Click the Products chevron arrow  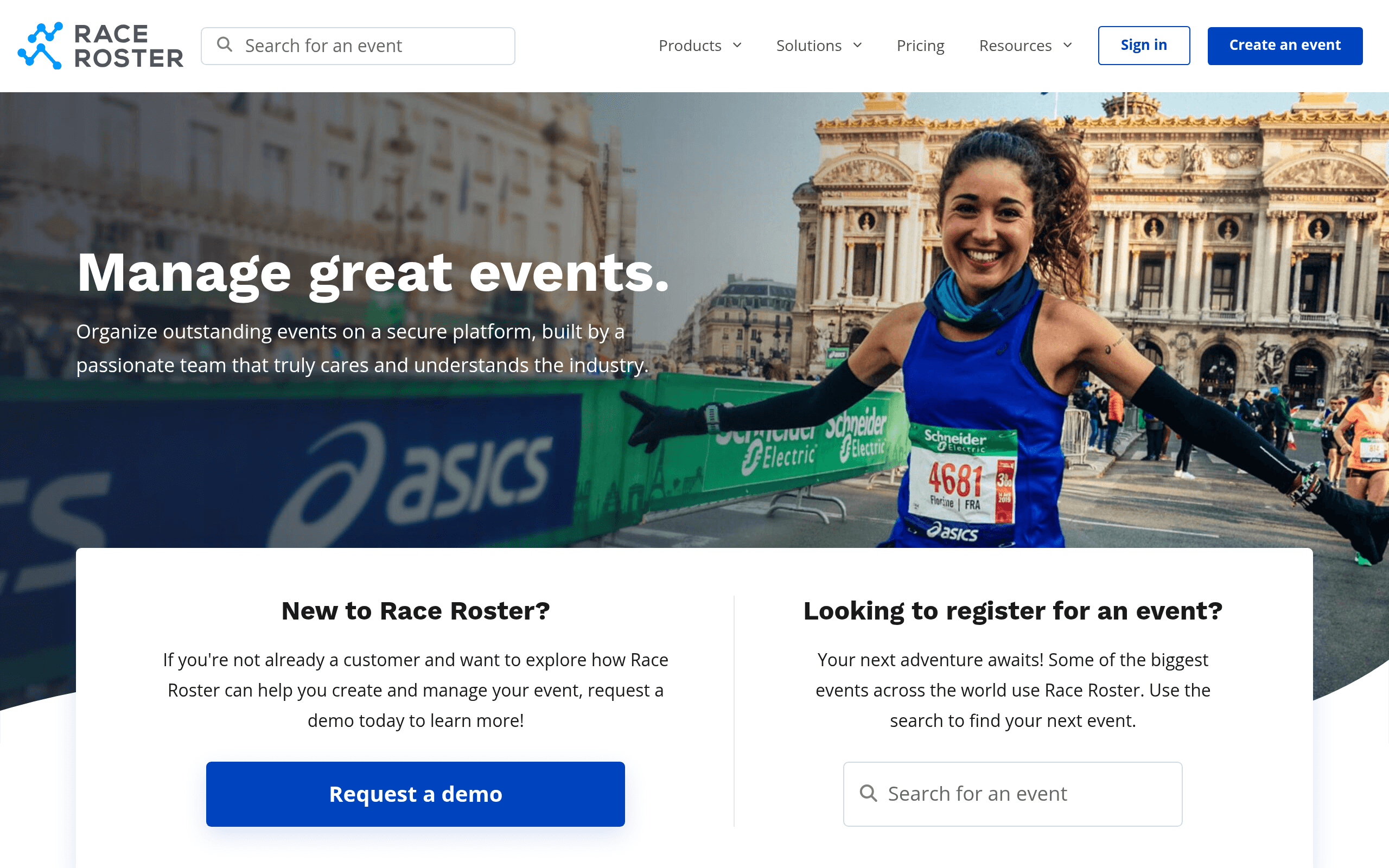737,46
